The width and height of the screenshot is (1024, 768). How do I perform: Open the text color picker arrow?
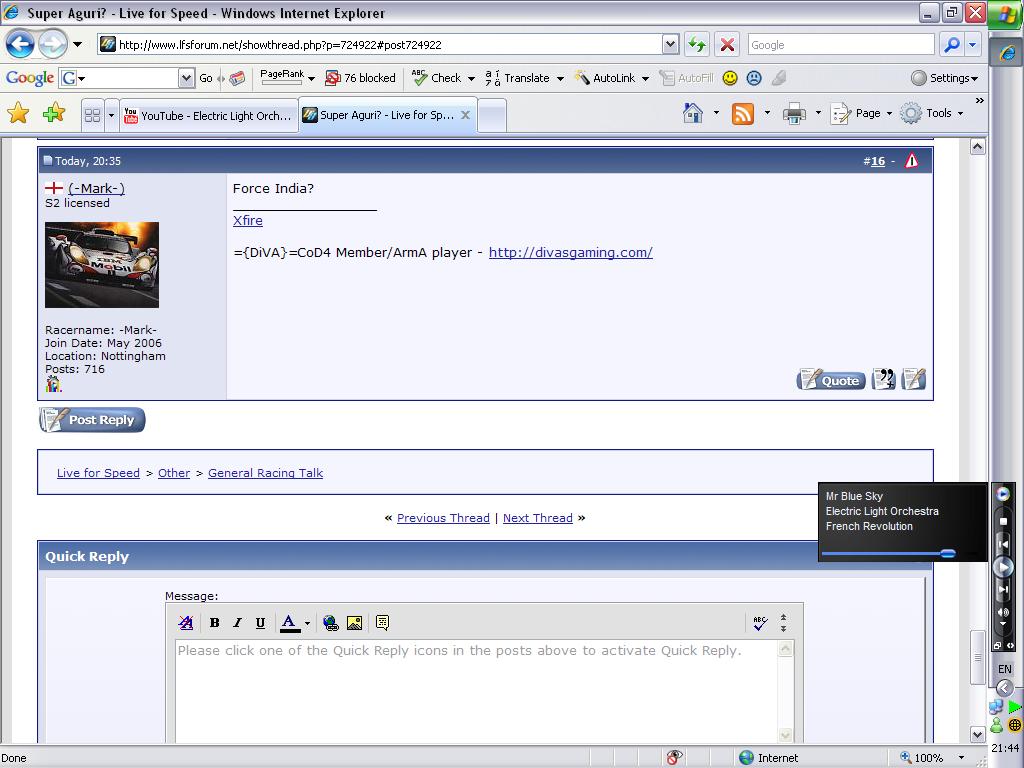307,623
